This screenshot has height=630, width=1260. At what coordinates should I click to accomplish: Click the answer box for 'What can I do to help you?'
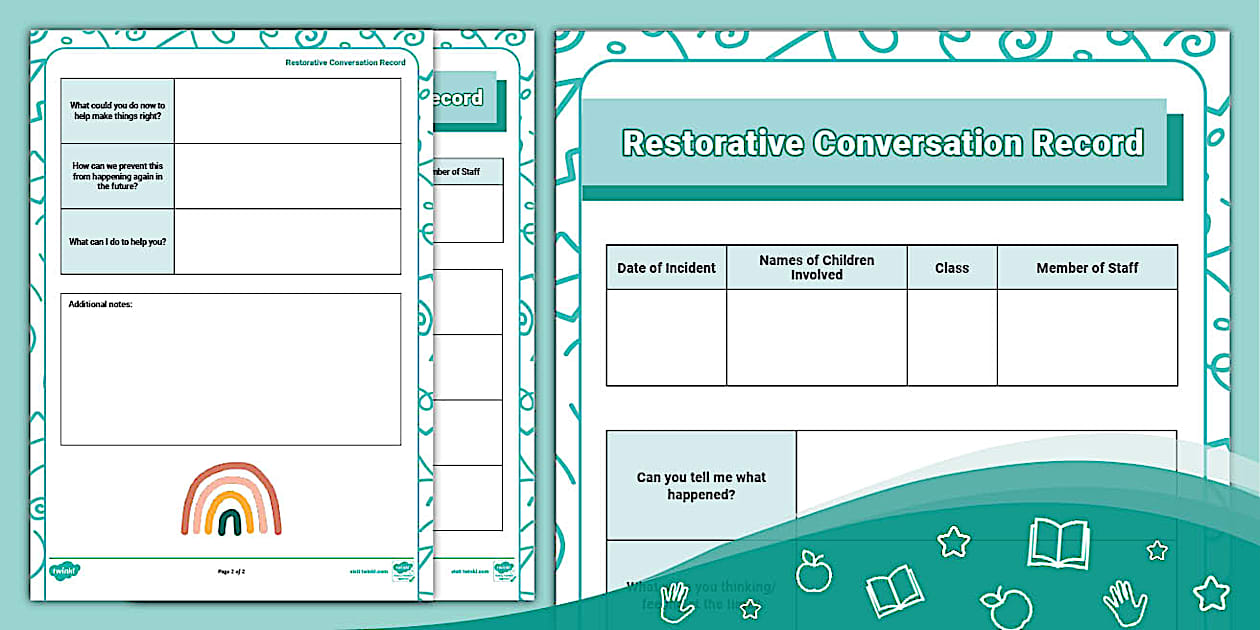tap(287, 241)
